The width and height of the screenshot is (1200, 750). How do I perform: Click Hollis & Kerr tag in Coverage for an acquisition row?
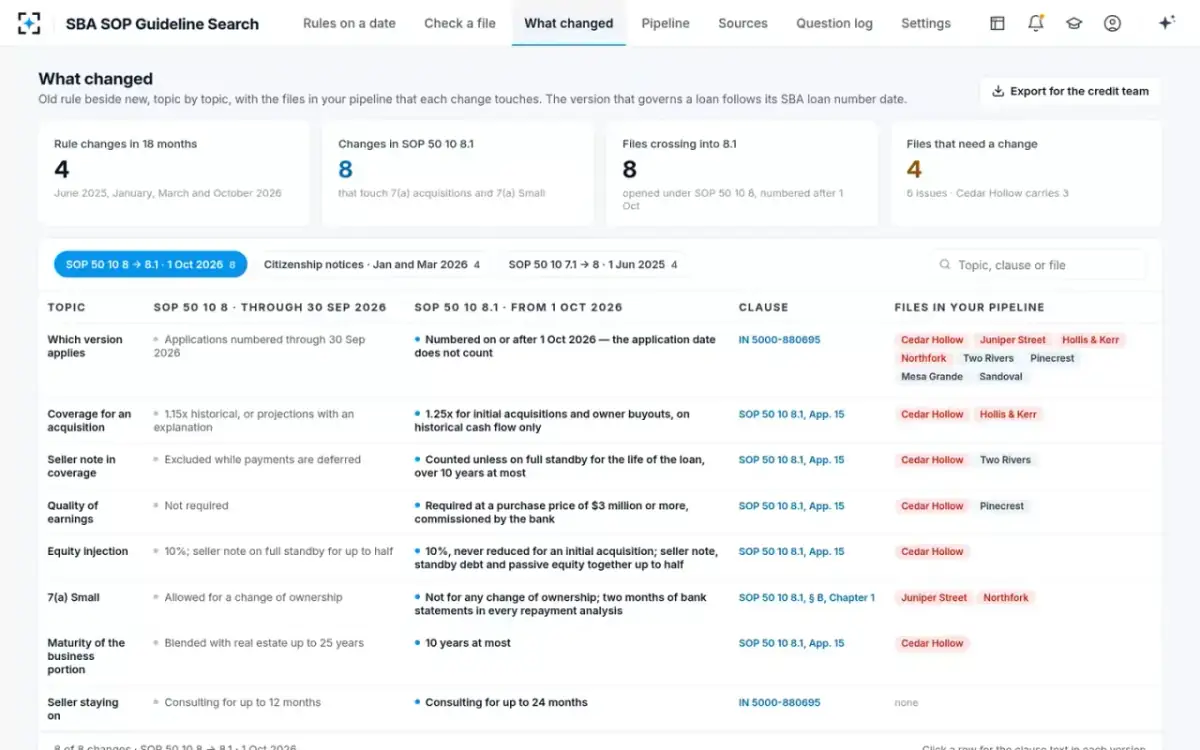[1008, 414]
